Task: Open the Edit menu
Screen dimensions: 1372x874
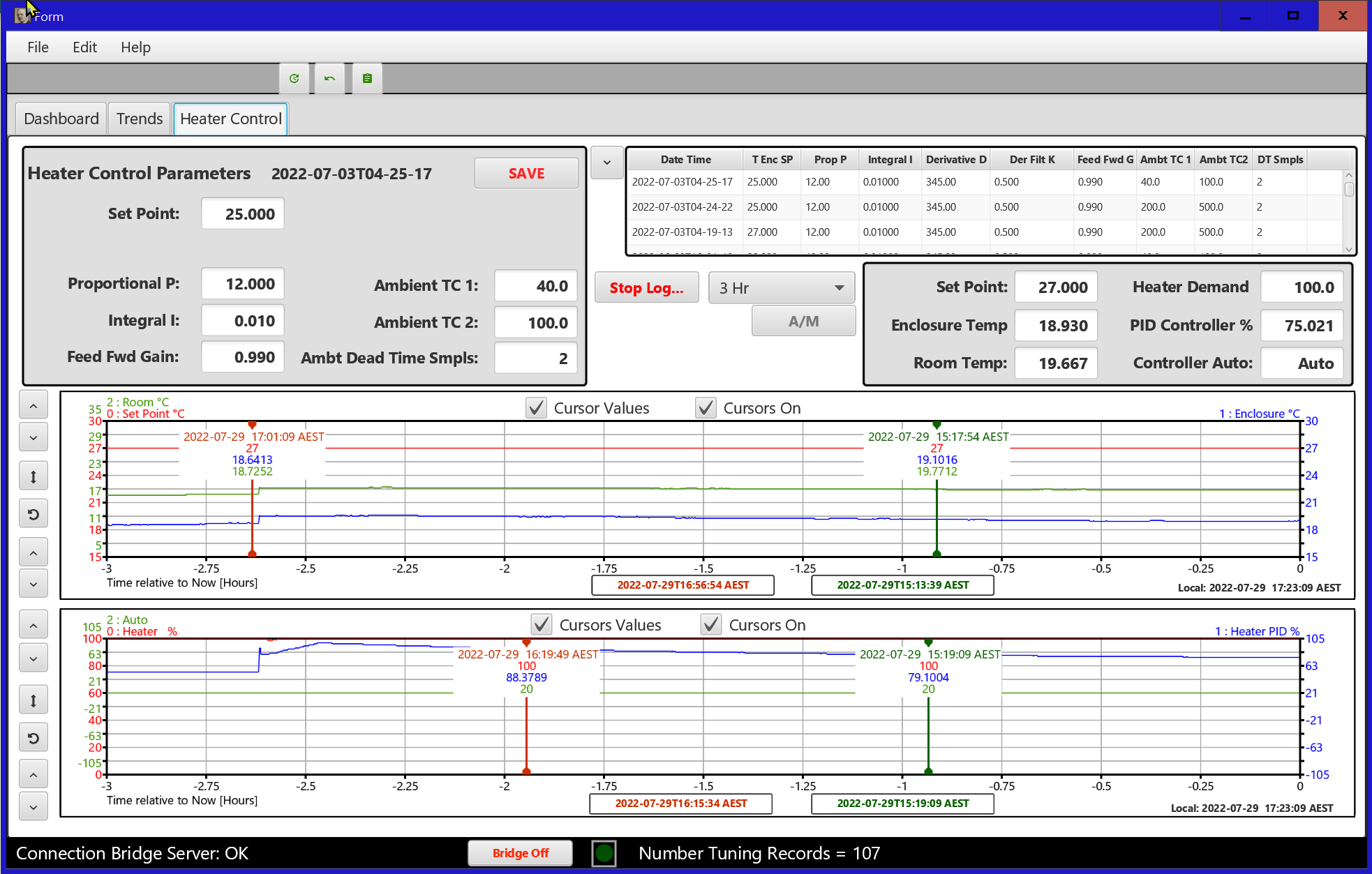Action: click(84, 47)
